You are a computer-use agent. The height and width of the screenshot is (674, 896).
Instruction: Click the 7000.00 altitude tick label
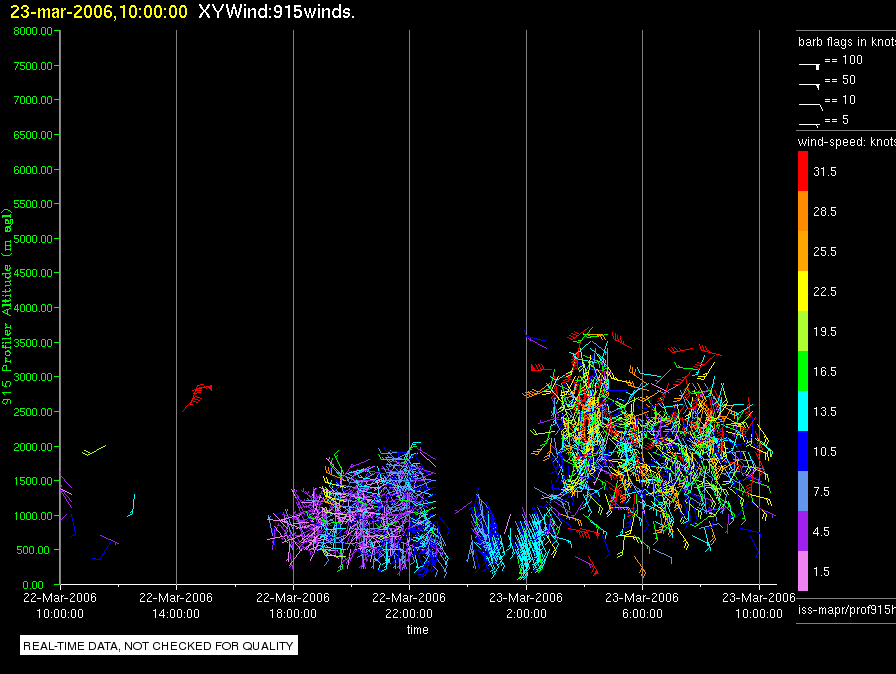[33, 100]
